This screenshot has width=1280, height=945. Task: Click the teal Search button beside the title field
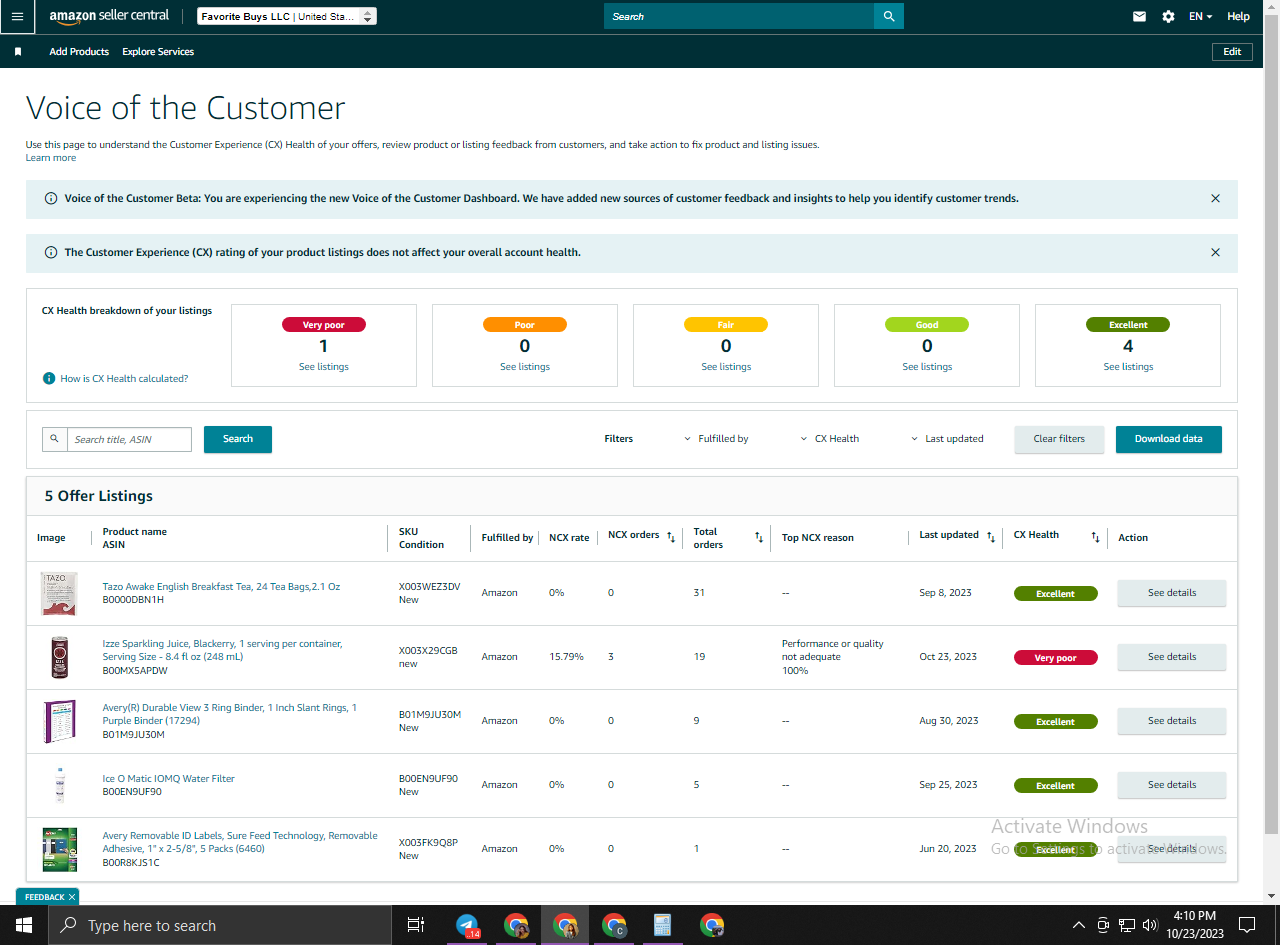(x=238, y=439)
